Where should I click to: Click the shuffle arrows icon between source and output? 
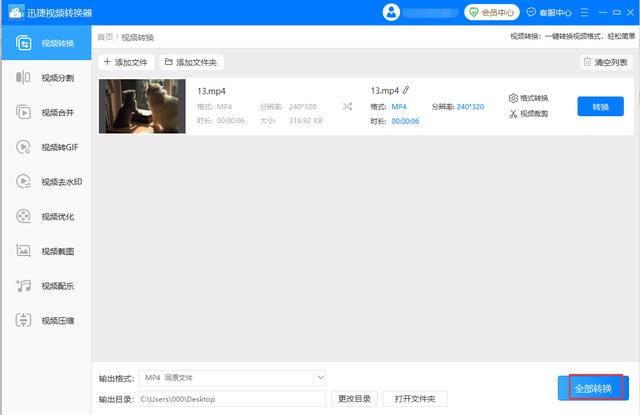(x=347, y=107)
